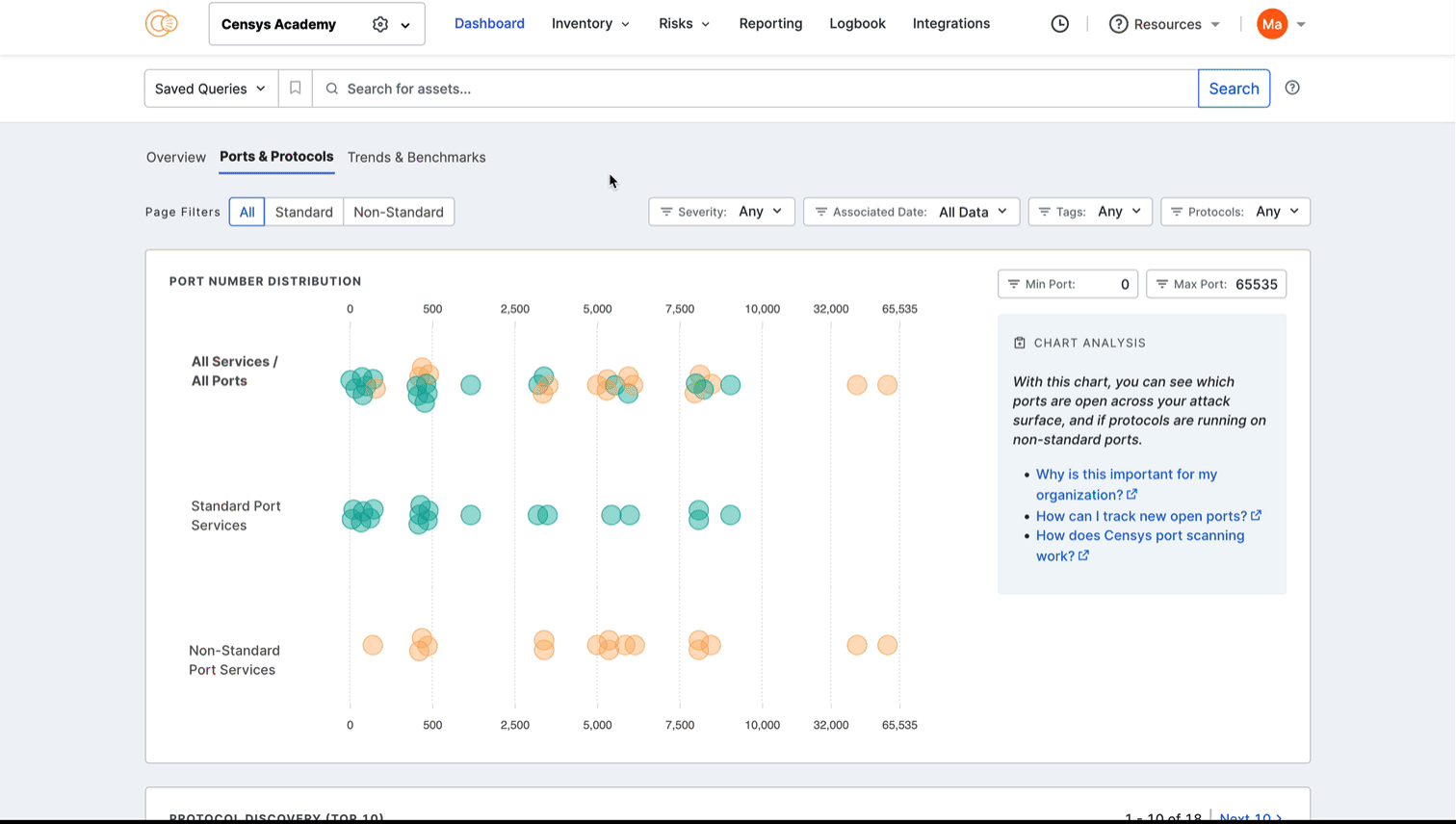Open the Protocols filter dropdown
The height and width of the screenshot is (824, 1456).
tap(1235, 212)
